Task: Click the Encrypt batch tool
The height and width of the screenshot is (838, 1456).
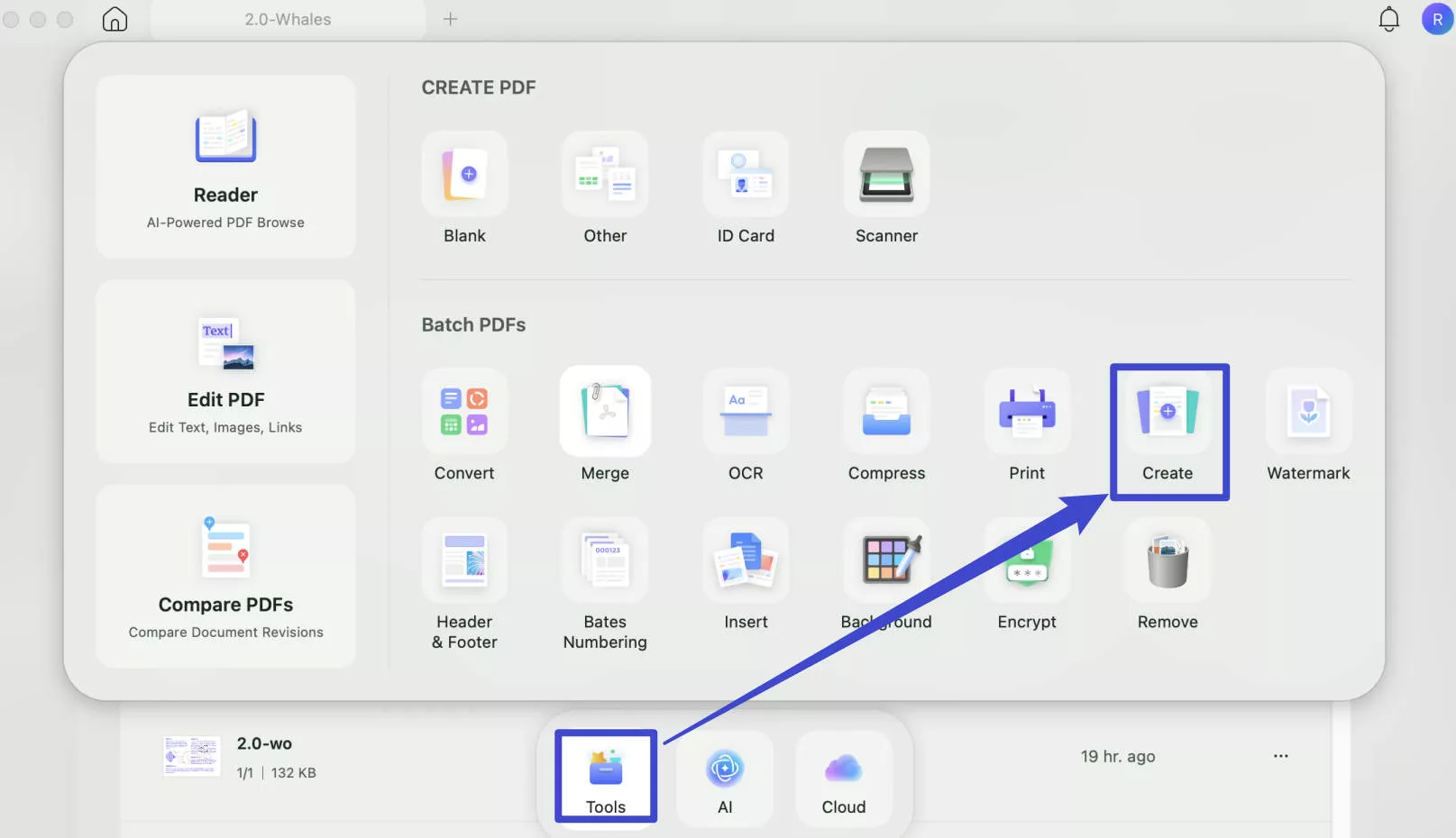Action: (x=1027, y=560)
